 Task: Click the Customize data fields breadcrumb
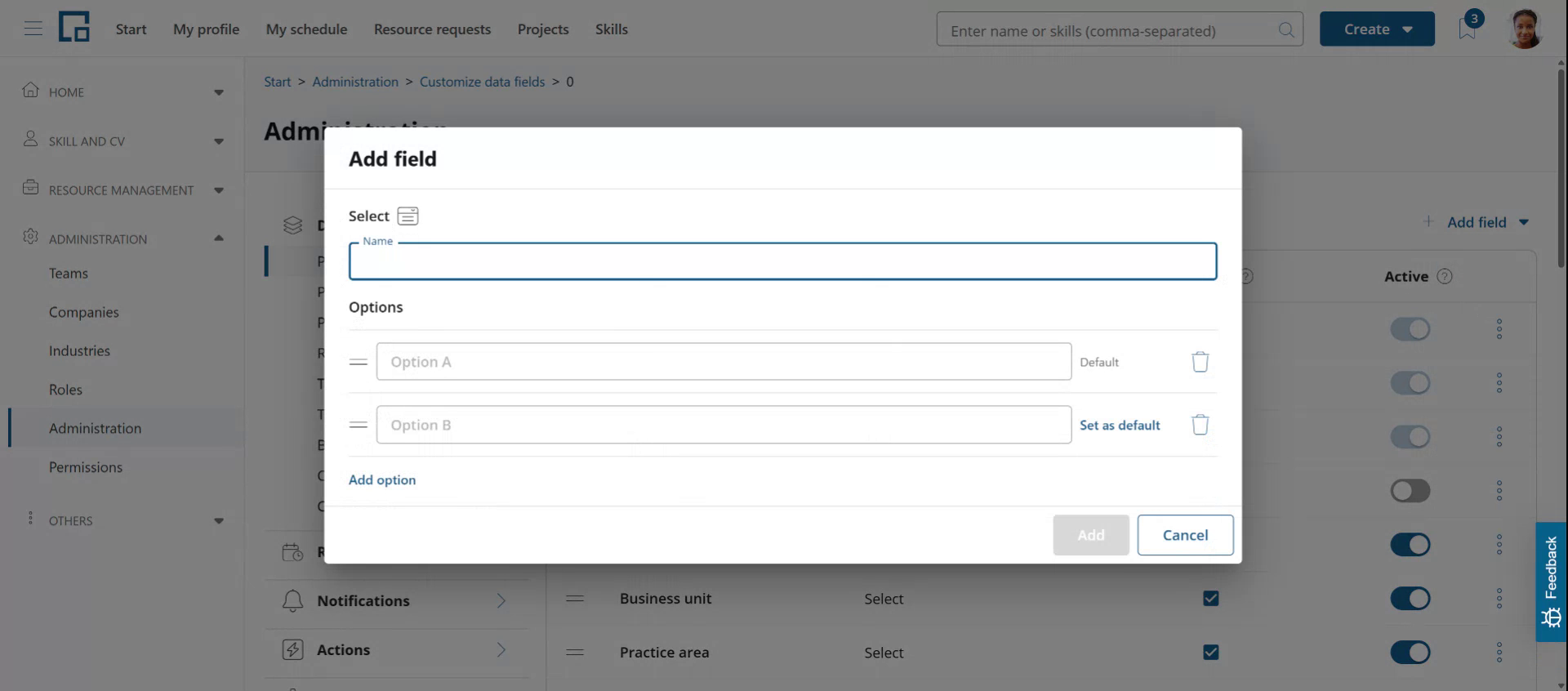[x=482, y=82]
